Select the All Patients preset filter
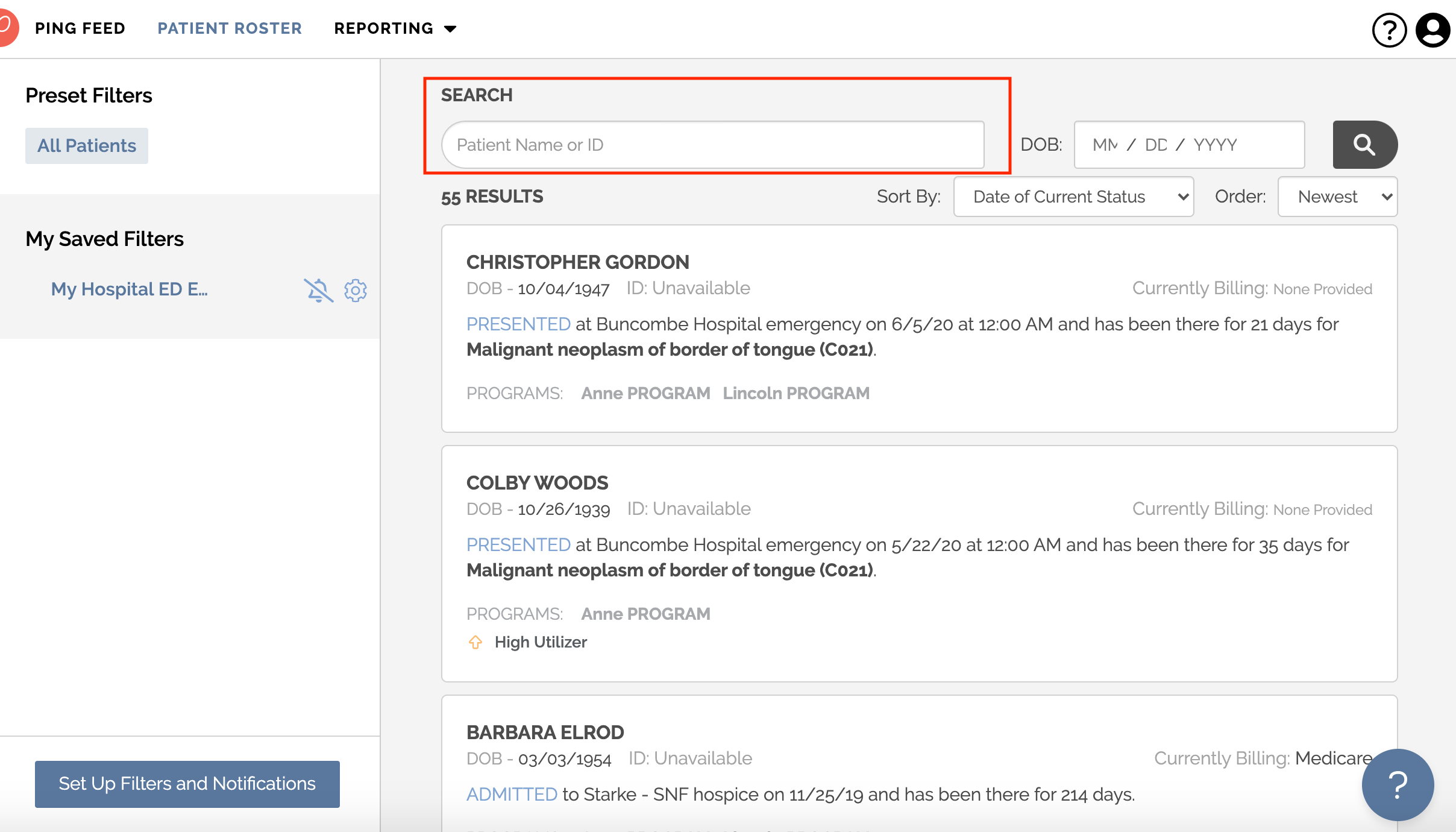The image size is (1456, 832). click(87, 146)
